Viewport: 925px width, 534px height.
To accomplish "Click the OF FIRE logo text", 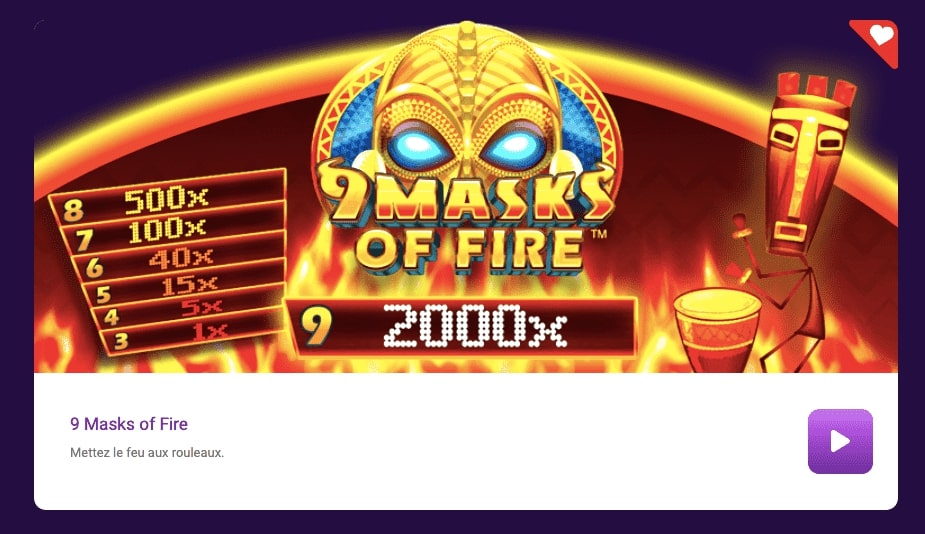I will click(x=469, y=250).
